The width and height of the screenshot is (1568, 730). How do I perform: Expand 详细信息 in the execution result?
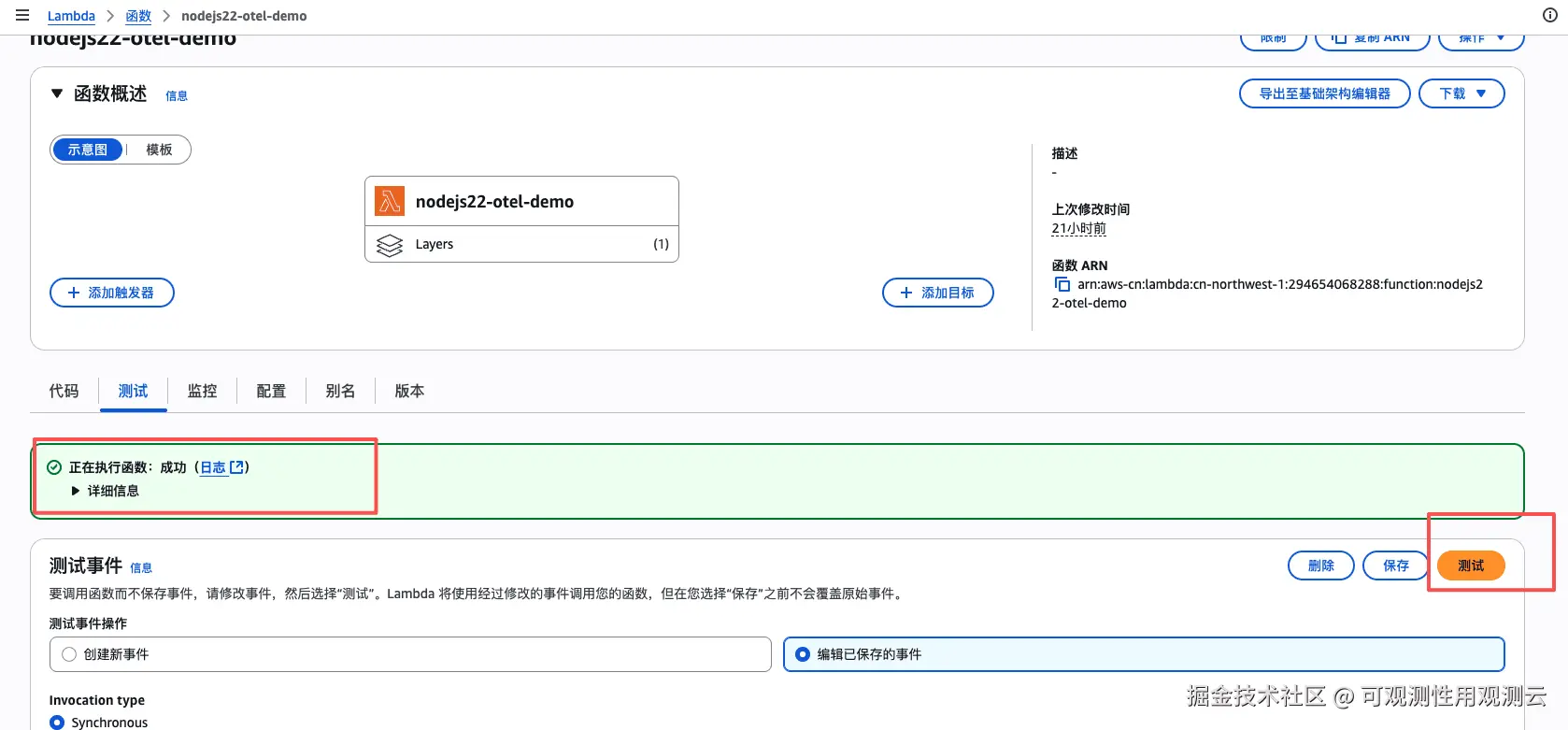(x=106, y=491)
